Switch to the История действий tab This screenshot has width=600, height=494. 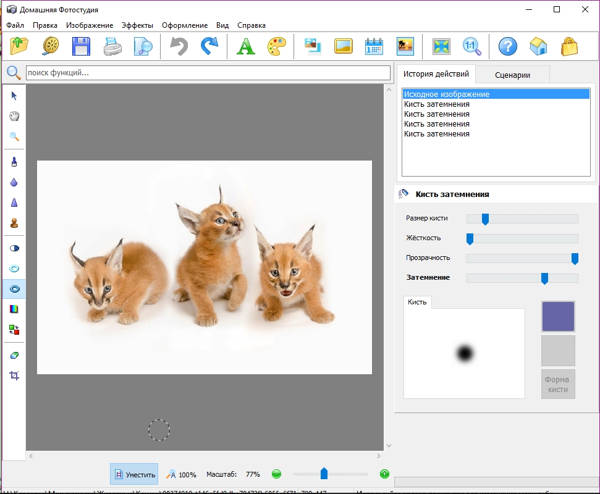click(x=436, y=74)
